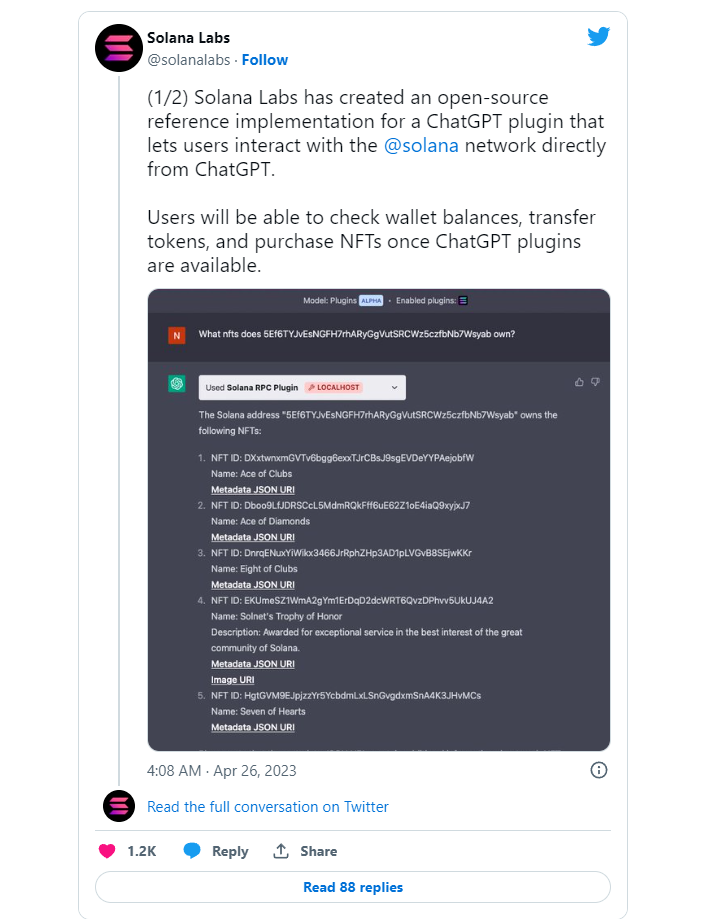Click the small Solana avatar near conversation link
The image size is (704, 919).
(119, 806)
